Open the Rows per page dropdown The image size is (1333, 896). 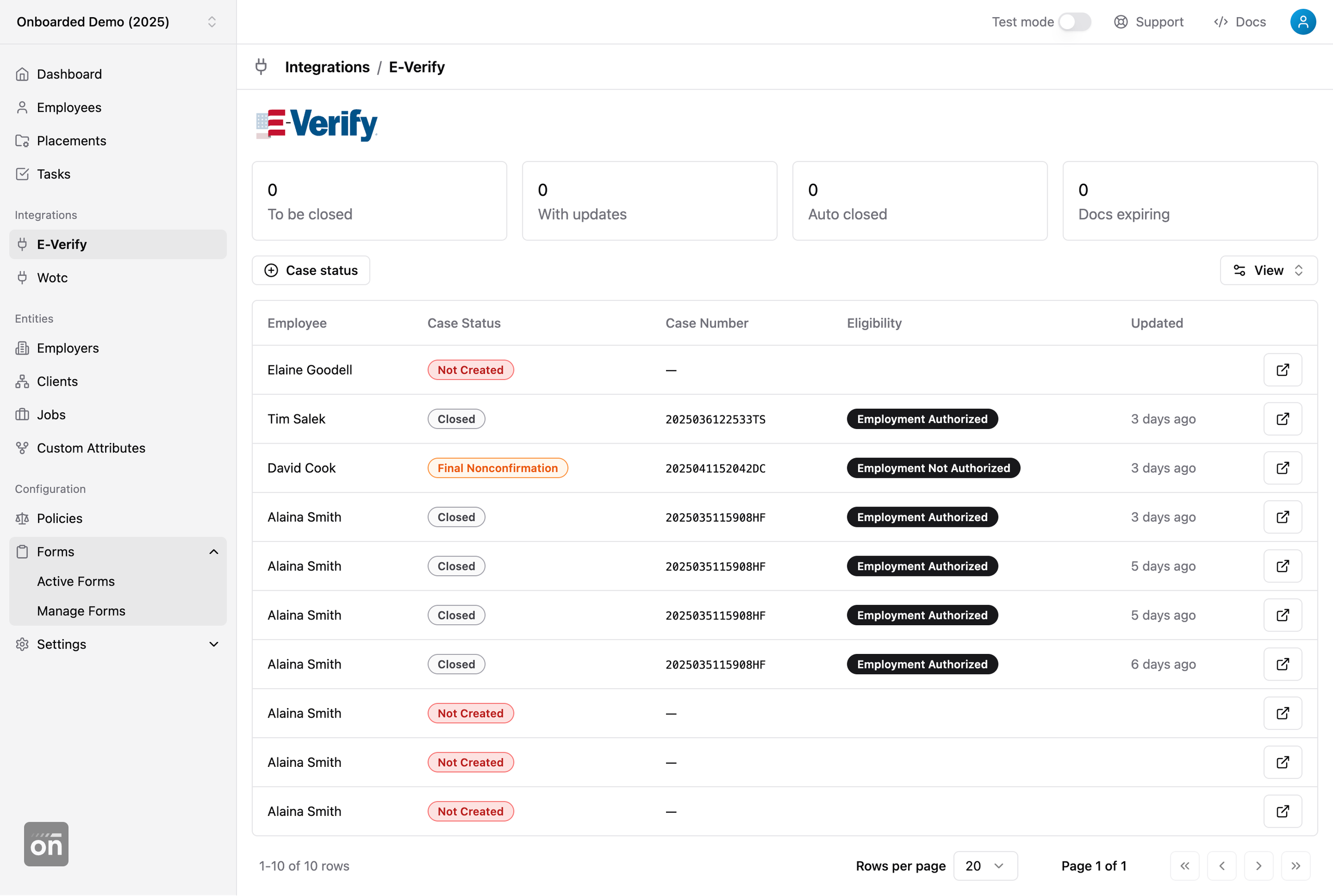[x=986, y=866]
